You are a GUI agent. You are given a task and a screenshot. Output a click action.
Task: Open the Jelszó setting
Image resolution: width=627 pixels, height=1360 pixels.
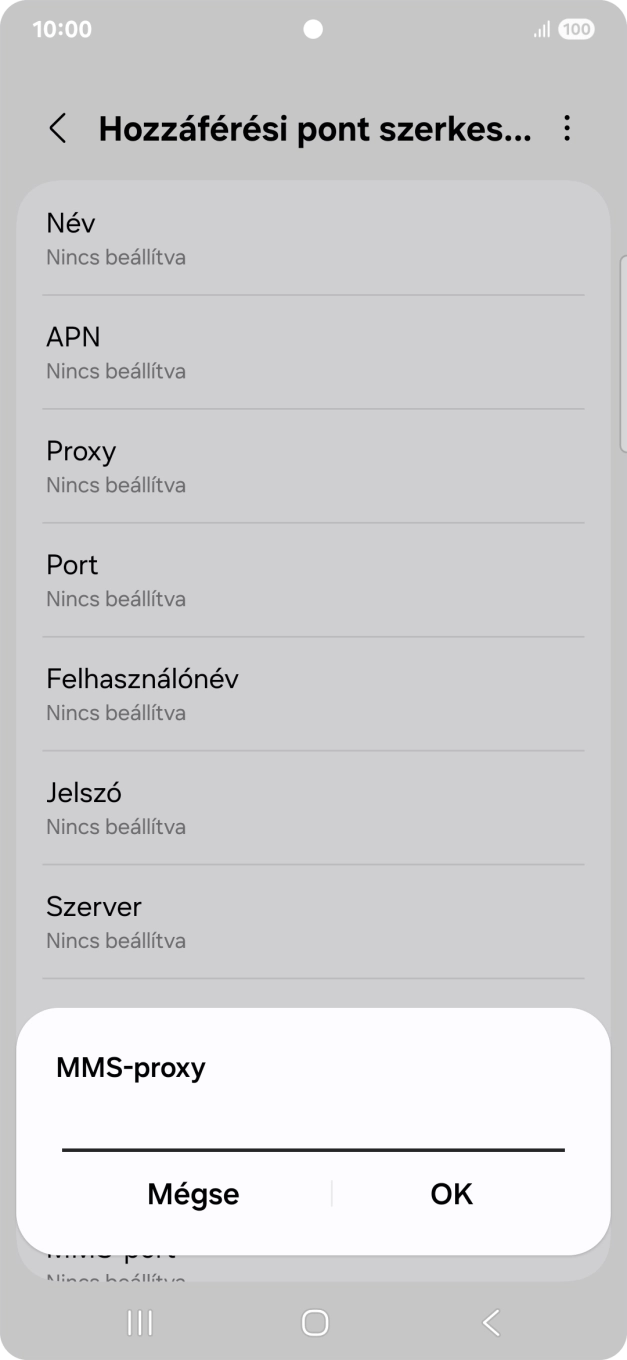click(x=313, y=808)
